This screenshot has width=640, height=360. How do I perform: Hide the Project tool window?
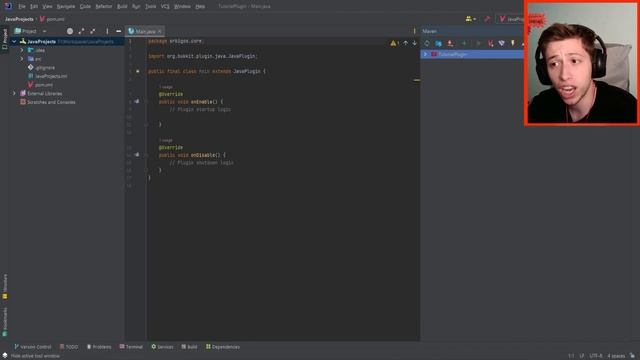[x=118, y=31]
